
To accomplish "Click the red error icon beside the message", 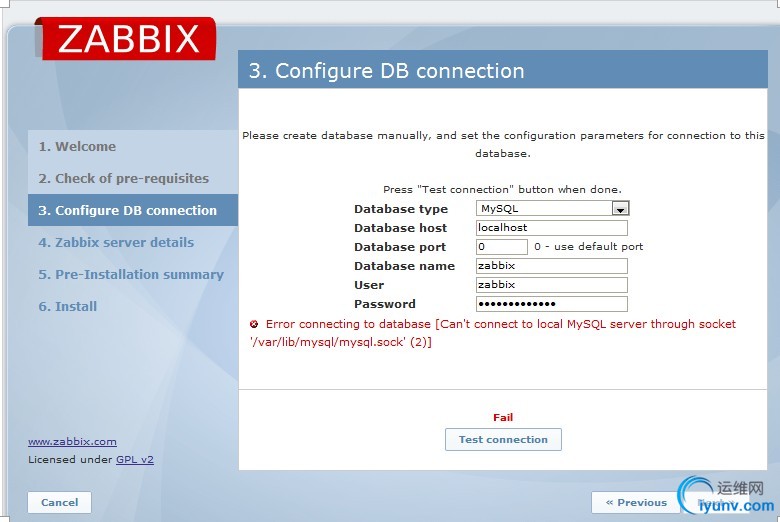I will (254, 324).
